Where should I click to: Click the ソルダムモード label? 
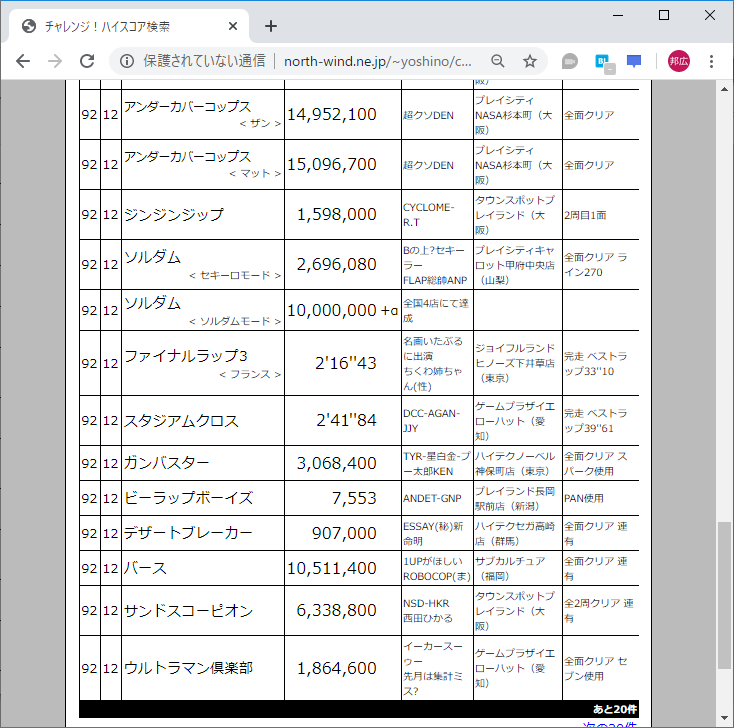235,321
